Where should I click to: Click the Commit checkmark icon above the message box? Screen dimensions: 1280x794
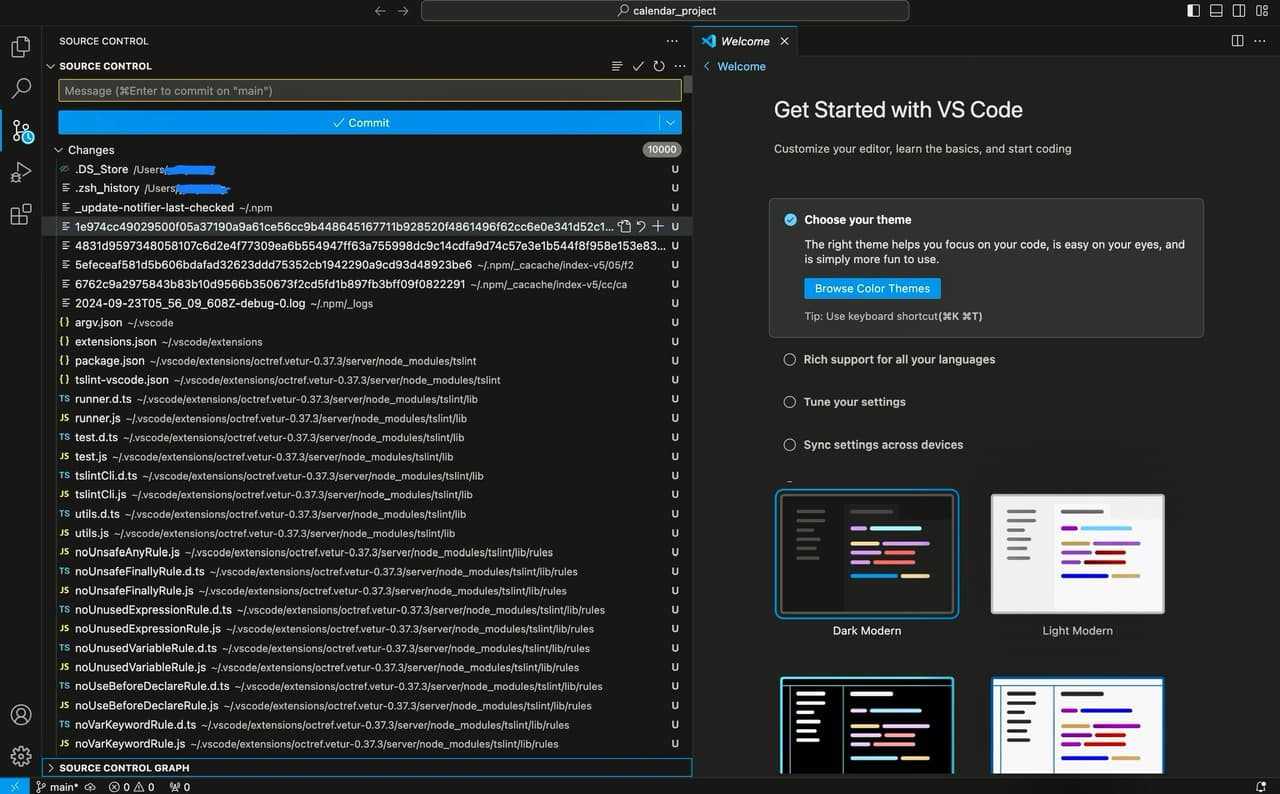[638, 66]
